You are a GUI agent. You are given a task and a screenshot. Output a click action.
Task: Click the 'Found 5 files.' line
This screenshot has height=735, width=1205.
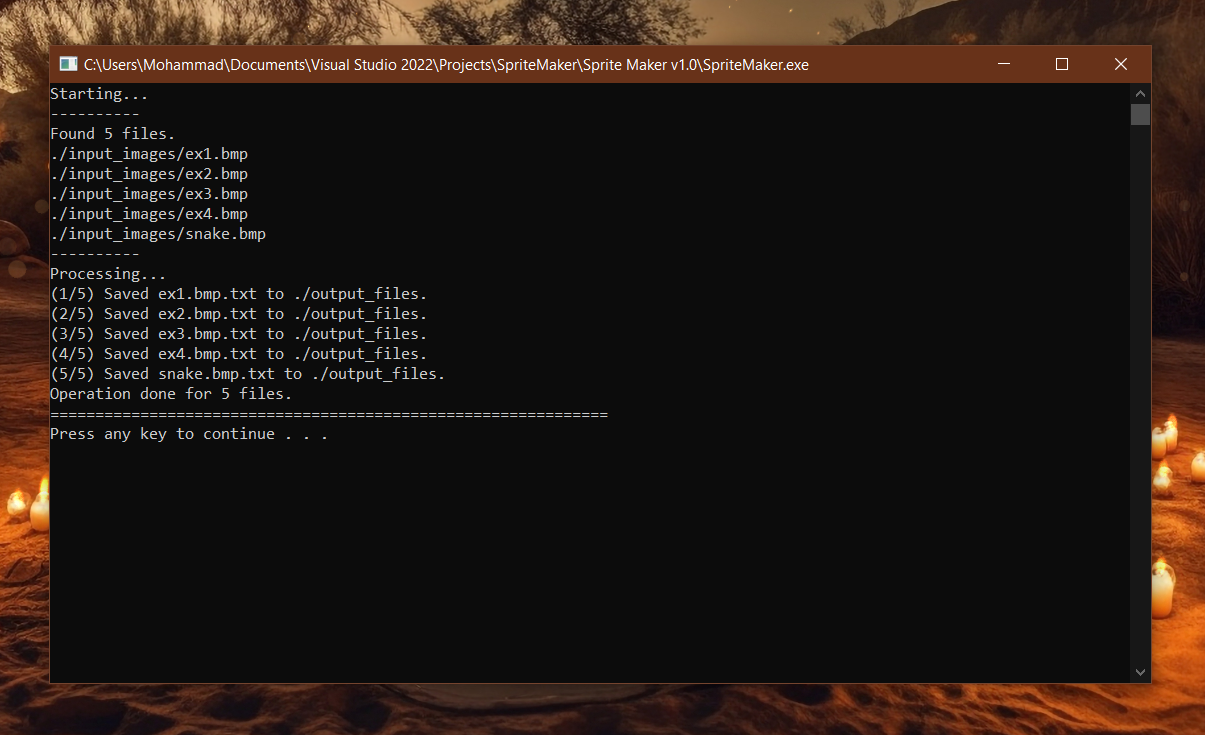pyautogui.click(x=113, y=134)
